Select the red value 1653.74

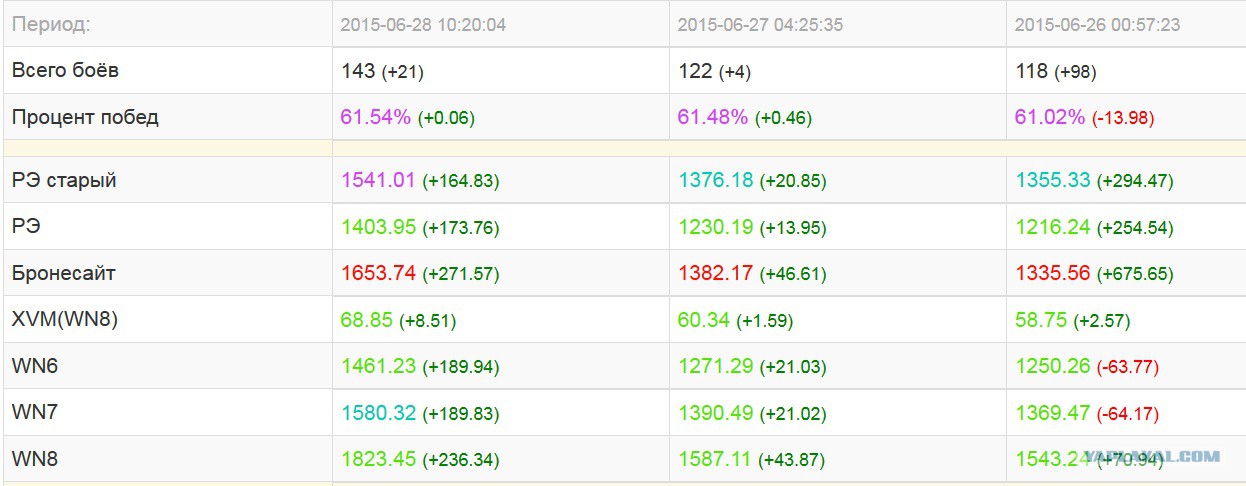click(378, 273)
